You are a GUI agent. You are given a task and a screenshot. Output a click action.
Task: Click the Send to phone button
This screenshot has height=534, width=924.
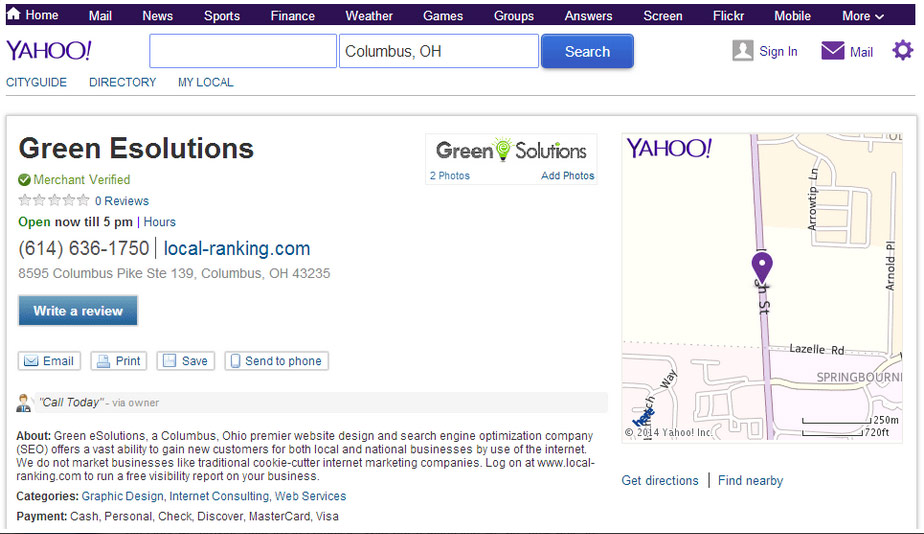coord(276,361)
